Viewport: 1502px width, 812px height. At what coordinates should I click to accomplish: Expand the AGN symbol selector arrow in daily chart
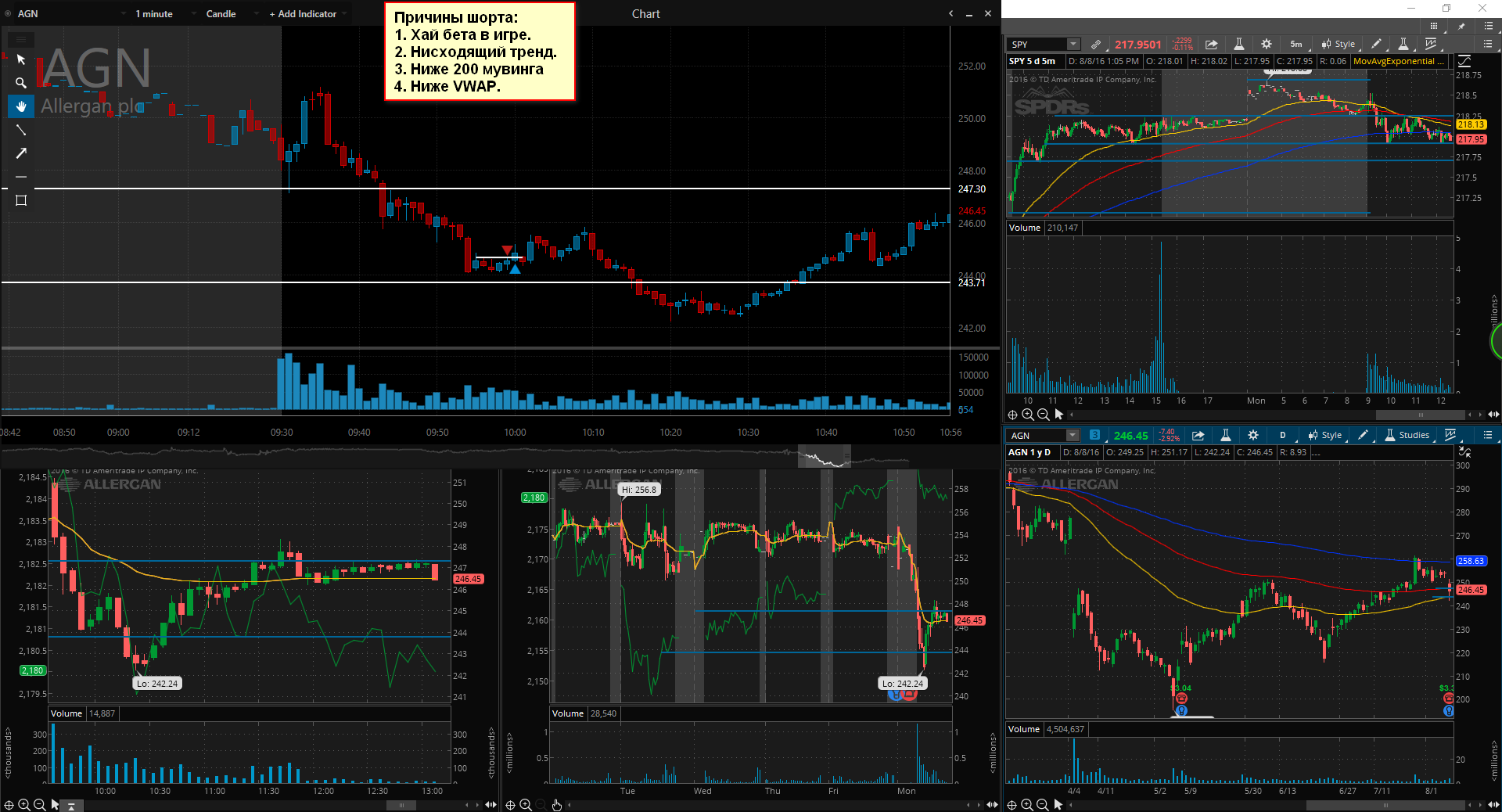click(x=1073, y=436)
